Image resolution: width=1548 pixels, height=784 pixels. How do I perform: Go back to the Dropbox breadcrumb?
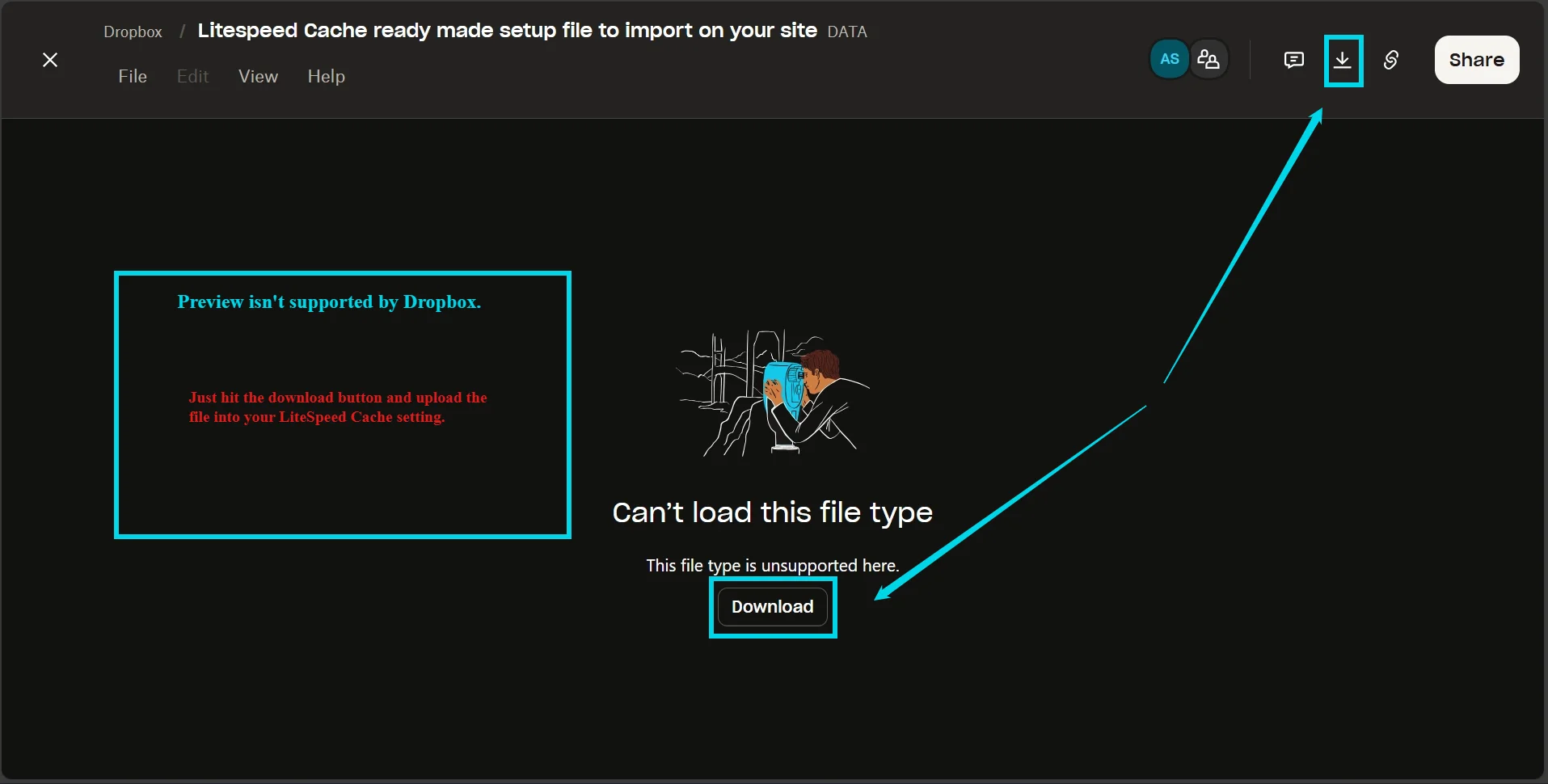point(133,32)
